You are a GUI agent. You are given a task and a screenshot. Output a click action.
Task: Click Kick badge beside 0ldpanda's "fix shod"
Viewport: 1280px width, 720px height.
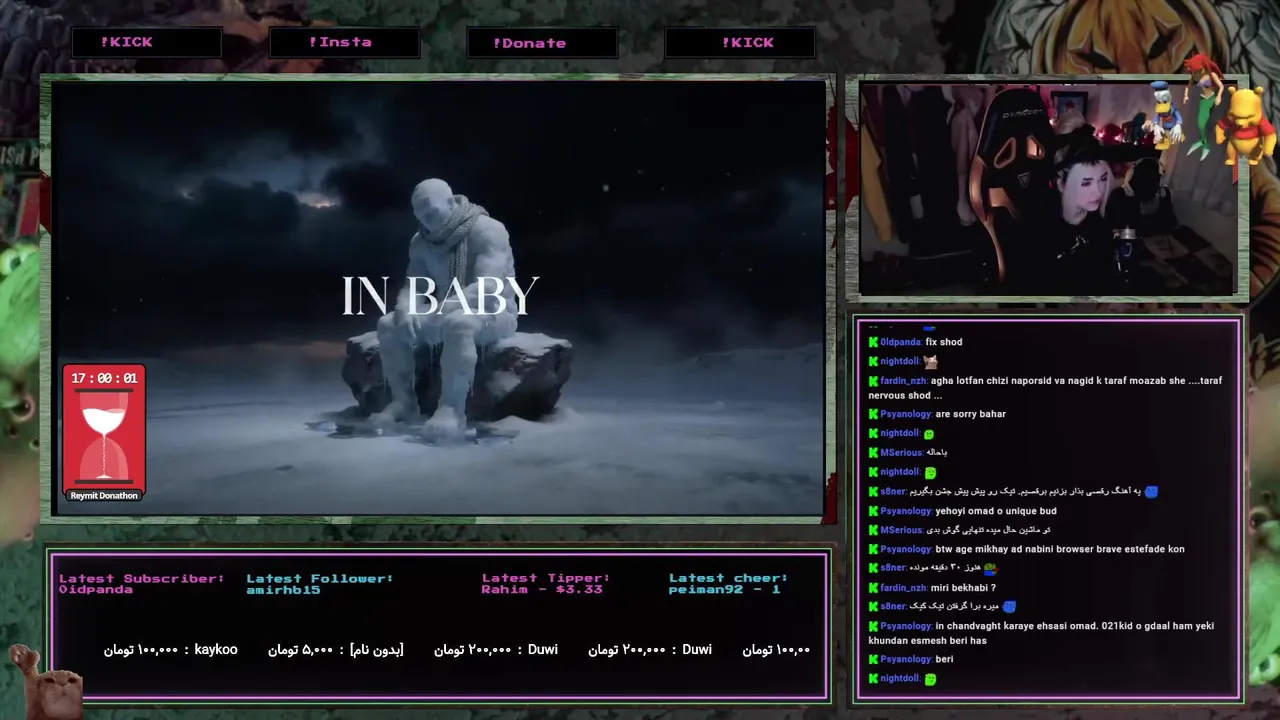[873, 342]
